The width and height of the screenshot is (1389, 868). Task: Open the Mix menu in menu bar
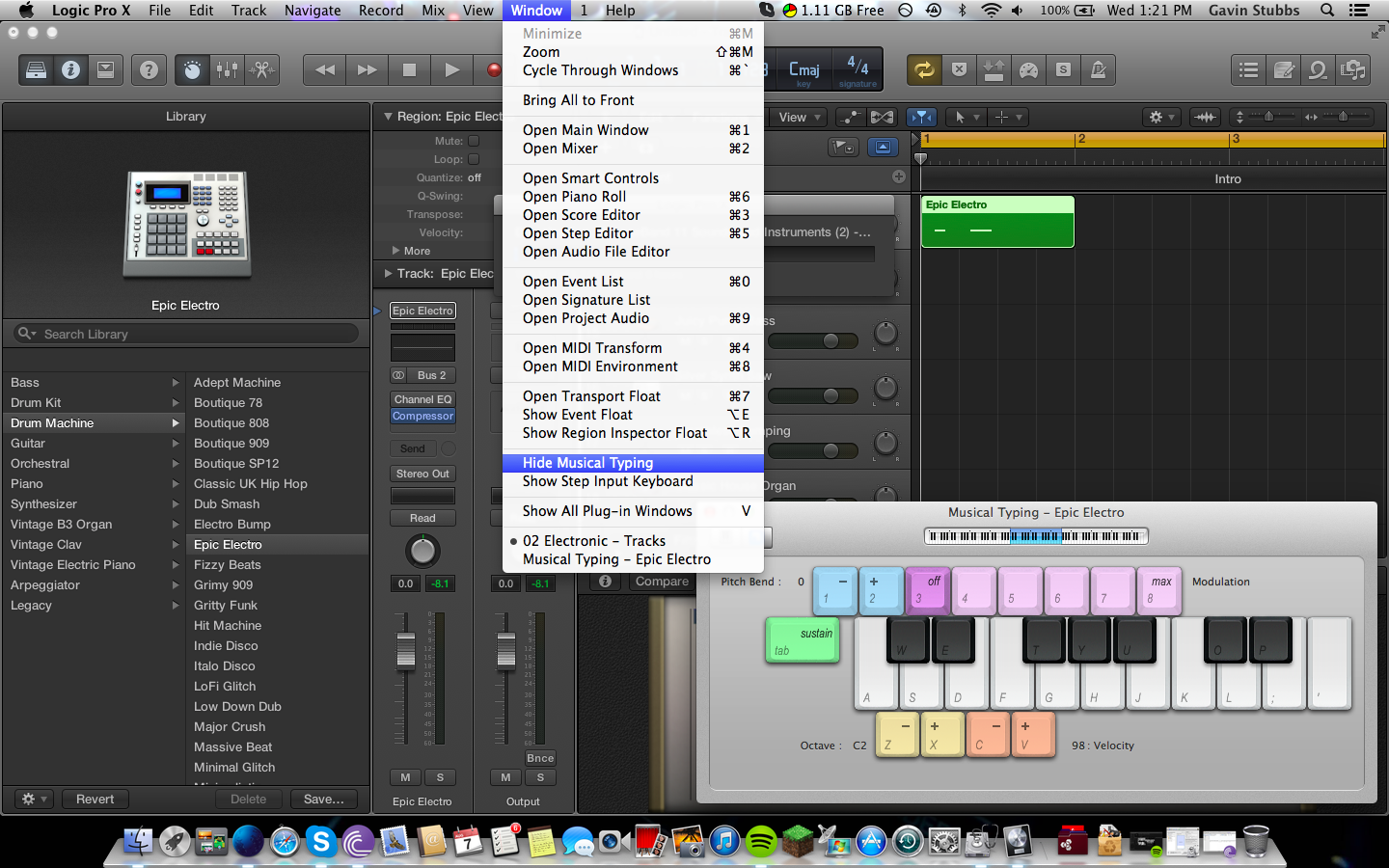coord(433,11)
